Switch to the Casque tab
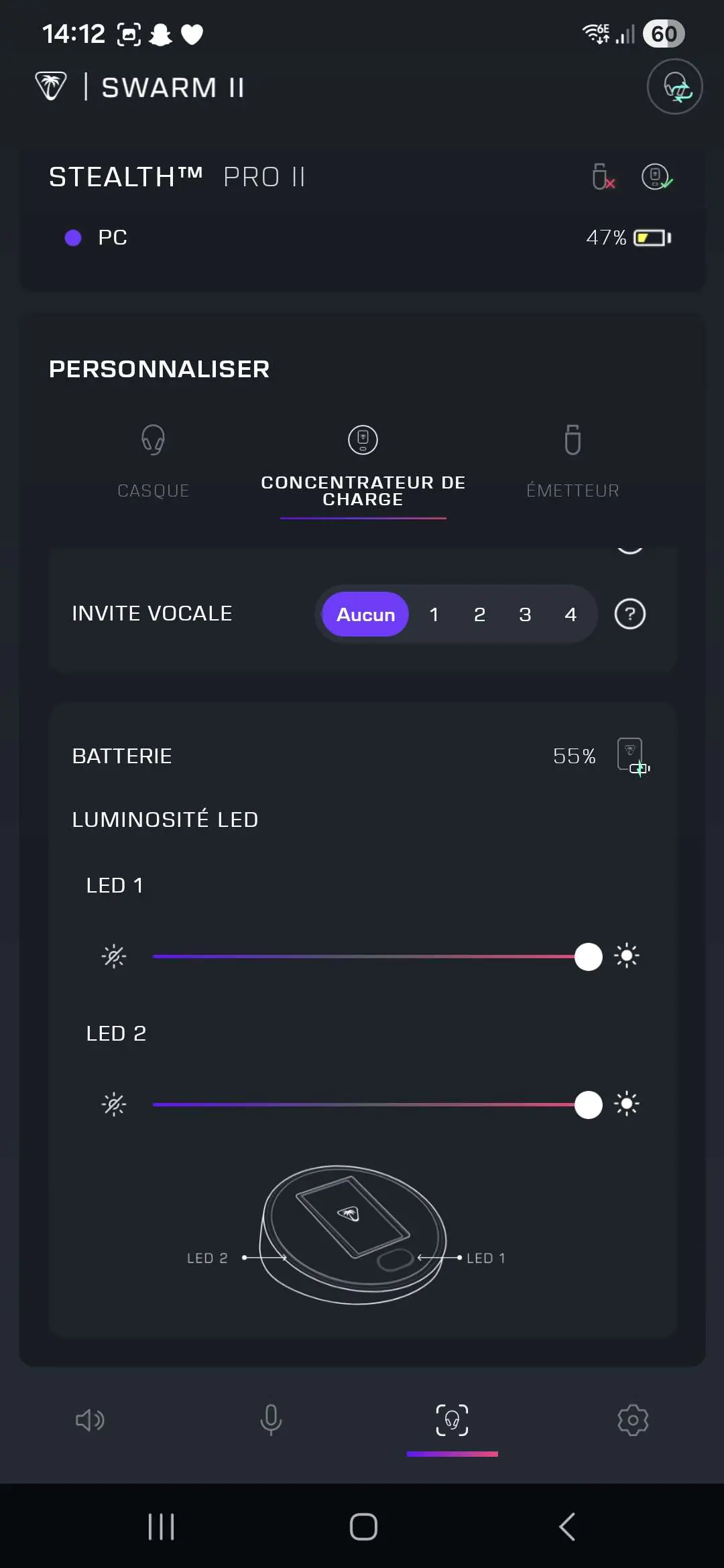 154,462
